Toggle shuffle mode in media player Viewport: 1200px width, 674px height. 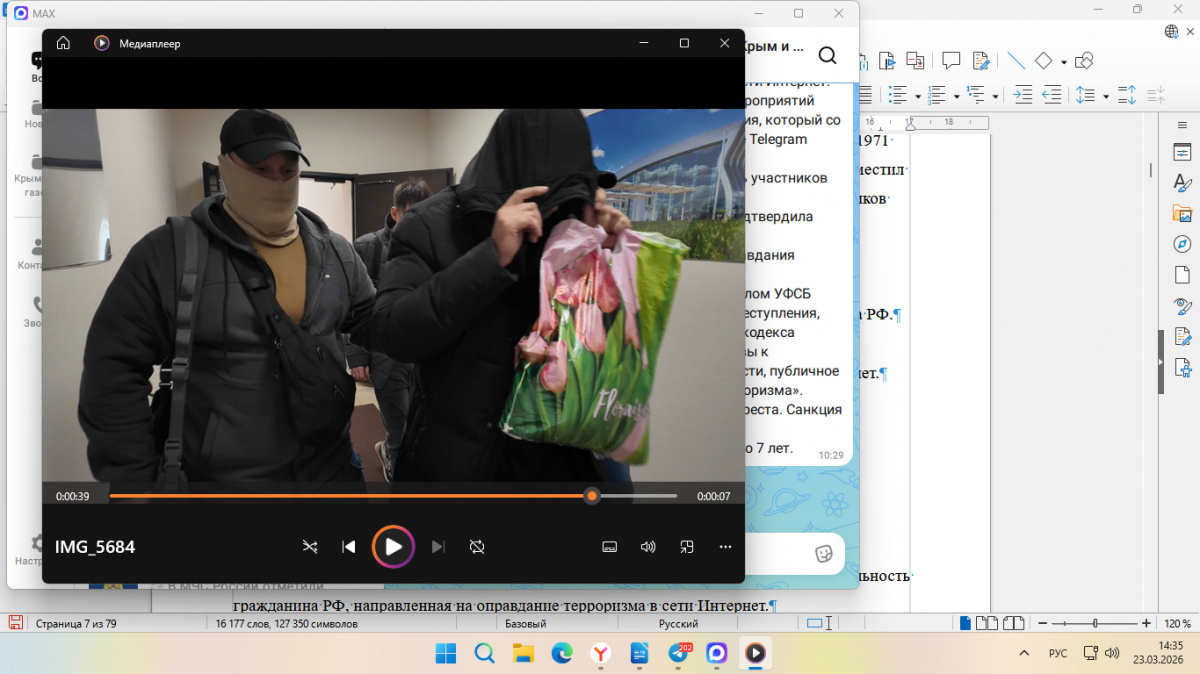tap(310, 547)
